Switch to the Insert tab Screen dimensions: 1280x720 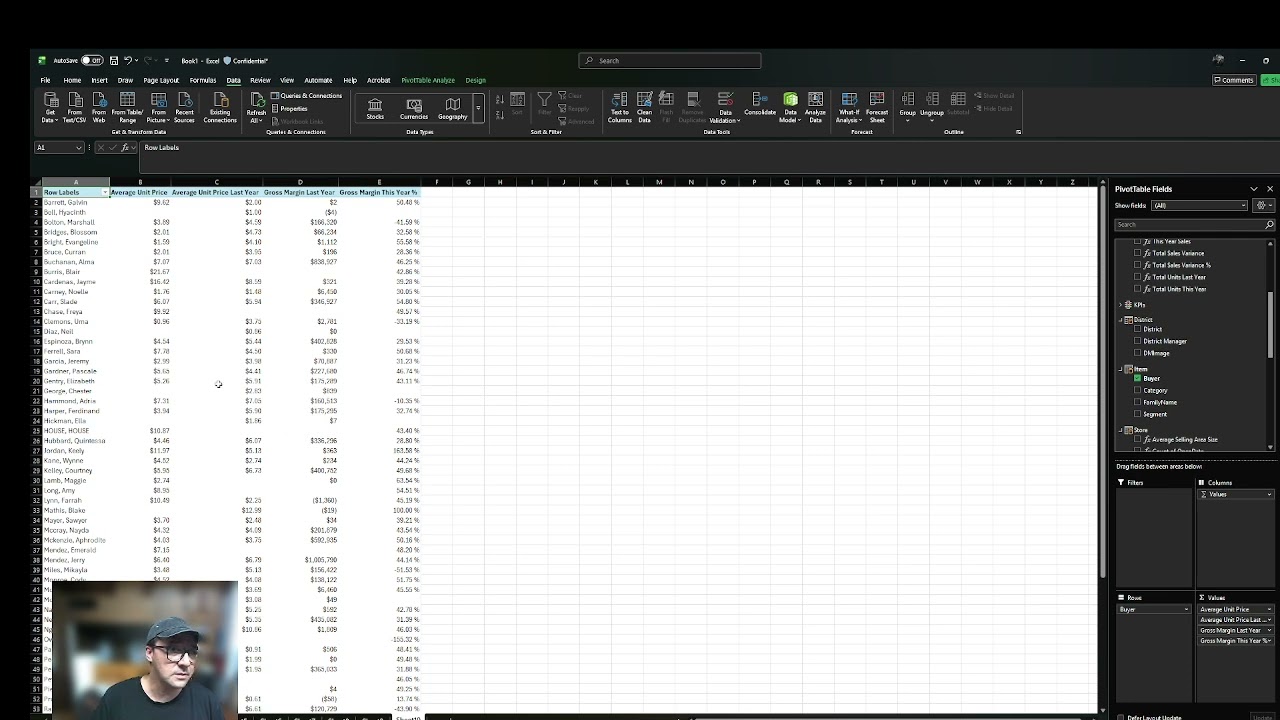(x=99, y=80)
